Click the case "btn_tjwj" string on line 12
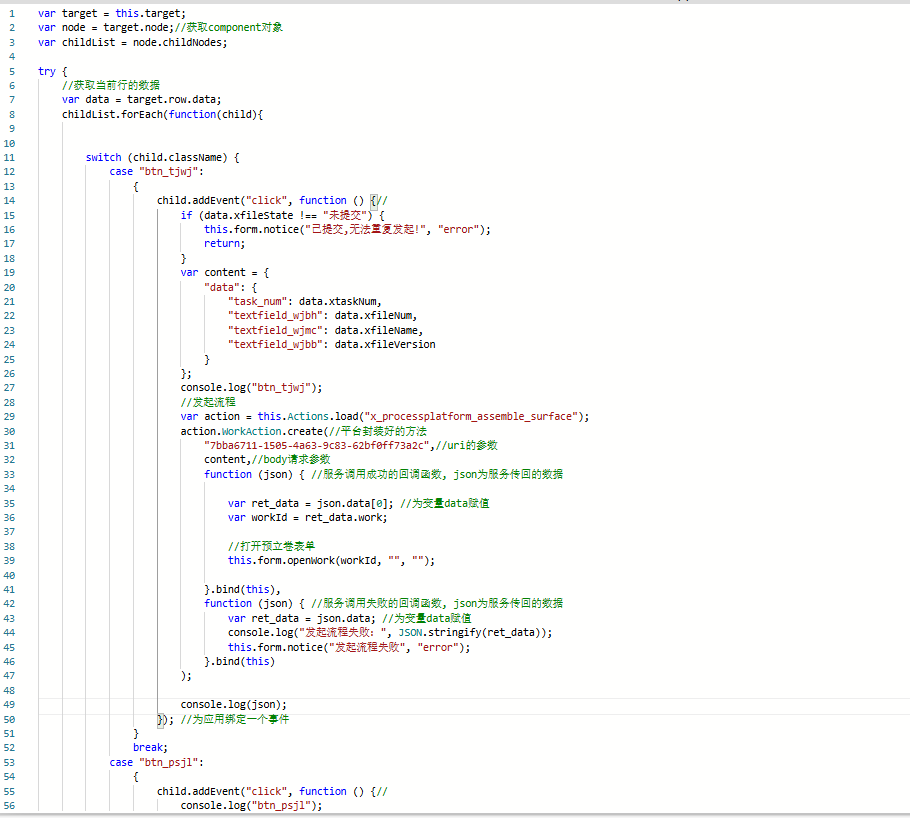The width and height of the screenshot is (910, 818). tap(170, 172)
